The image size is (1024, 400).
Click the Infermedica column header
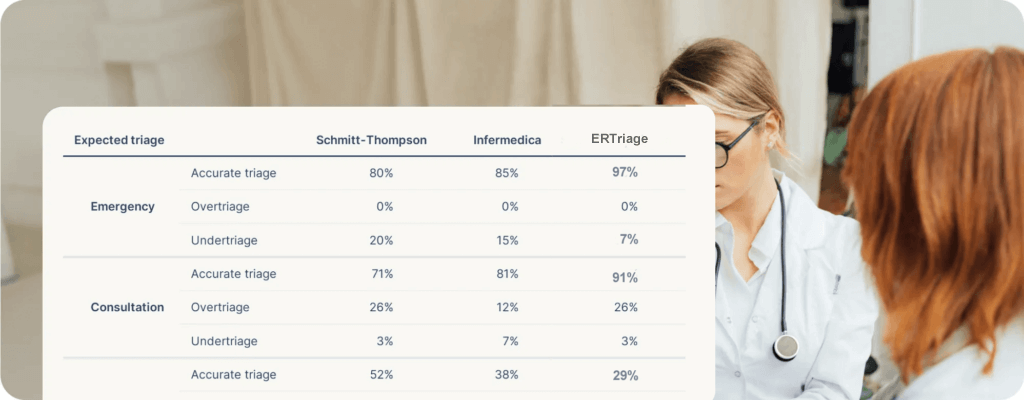[507, 140]
